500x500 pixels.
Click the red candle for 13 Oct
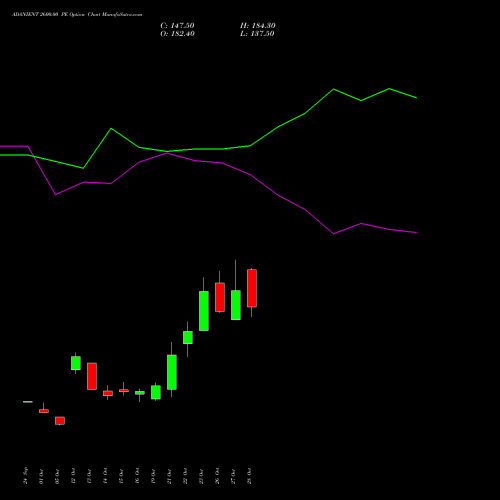tap(92, 376)
